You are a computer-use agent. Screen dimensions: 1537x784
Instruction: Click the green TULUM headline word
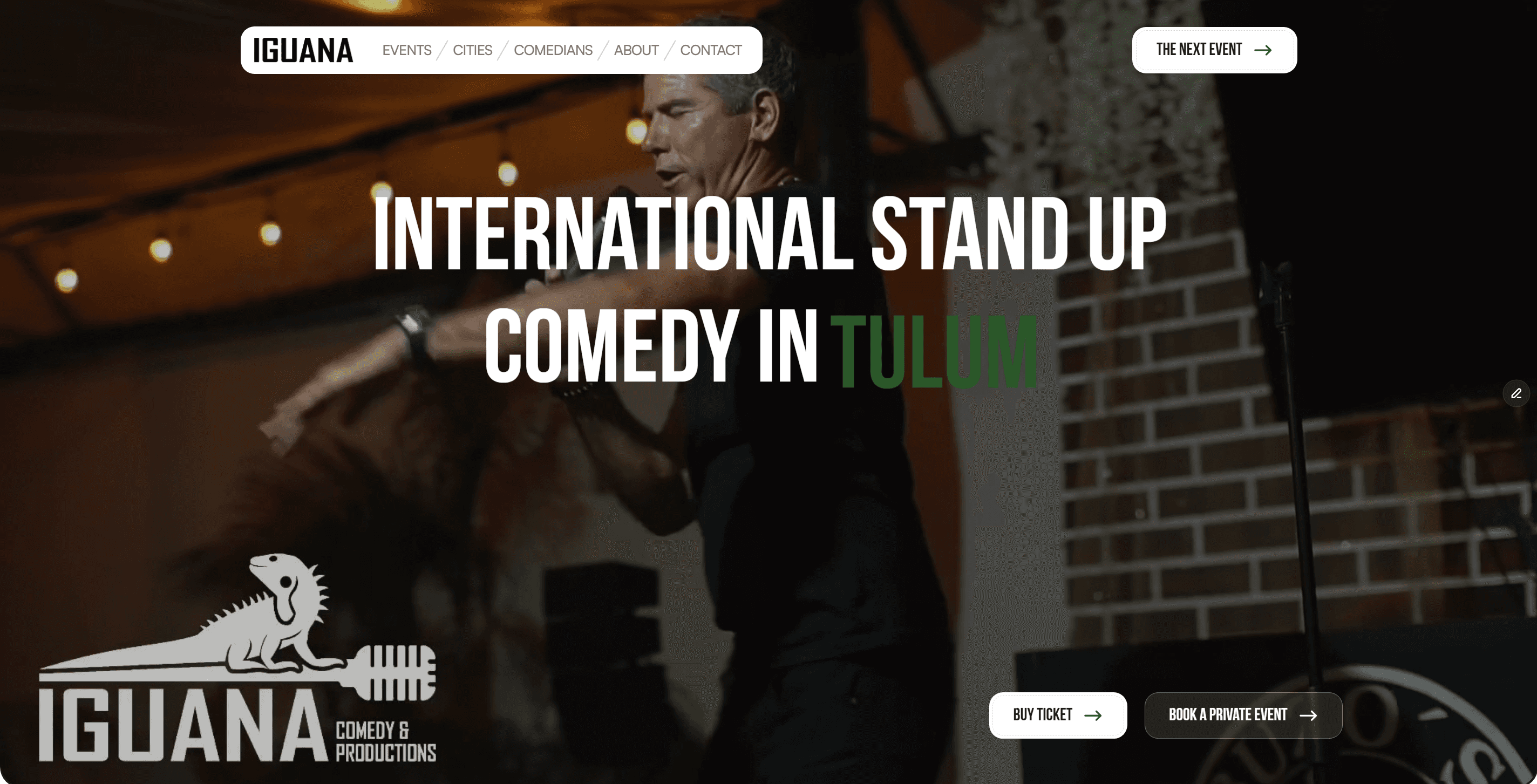(934, 351)
